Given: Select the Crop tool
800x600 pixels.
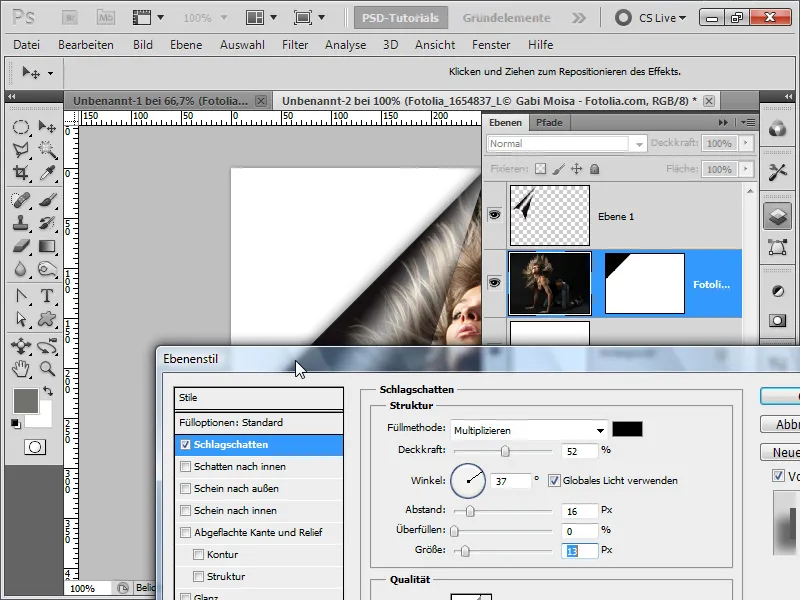Looking at the screenshot, I should 20,173.
